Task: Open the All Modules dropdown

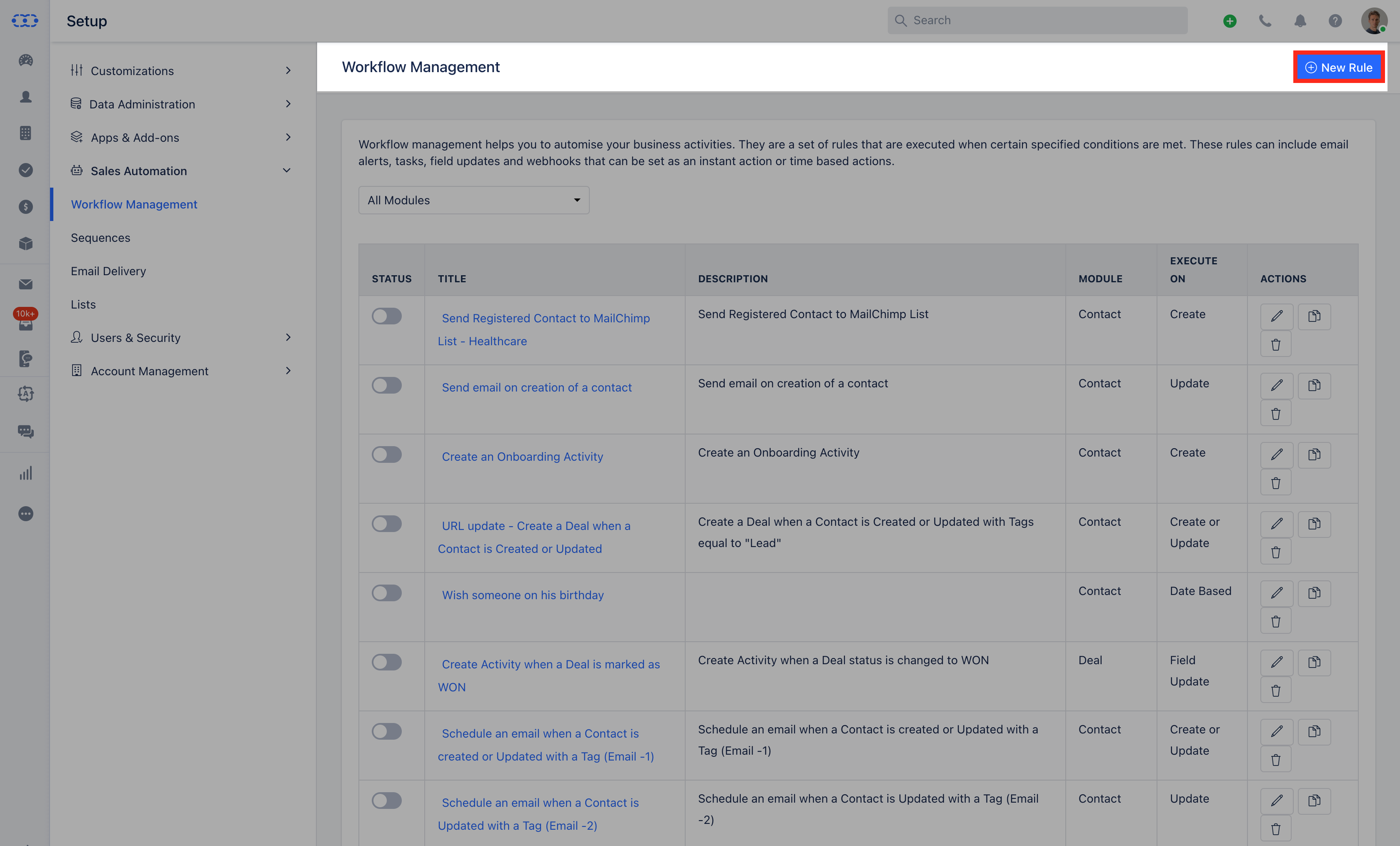Action: (x=473, y=200)
